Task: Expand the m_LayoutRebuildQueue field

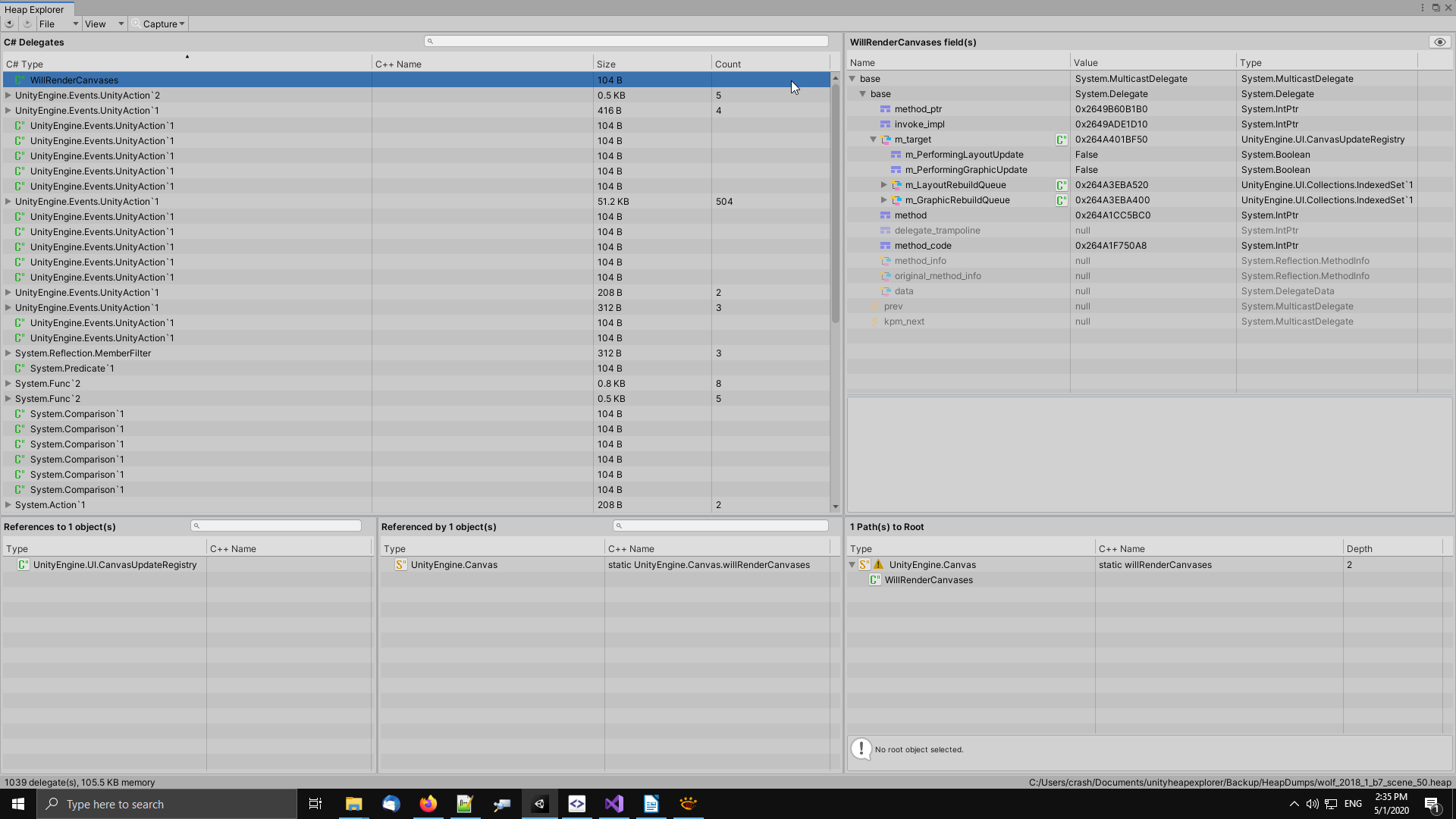Action: coord(883,185)
